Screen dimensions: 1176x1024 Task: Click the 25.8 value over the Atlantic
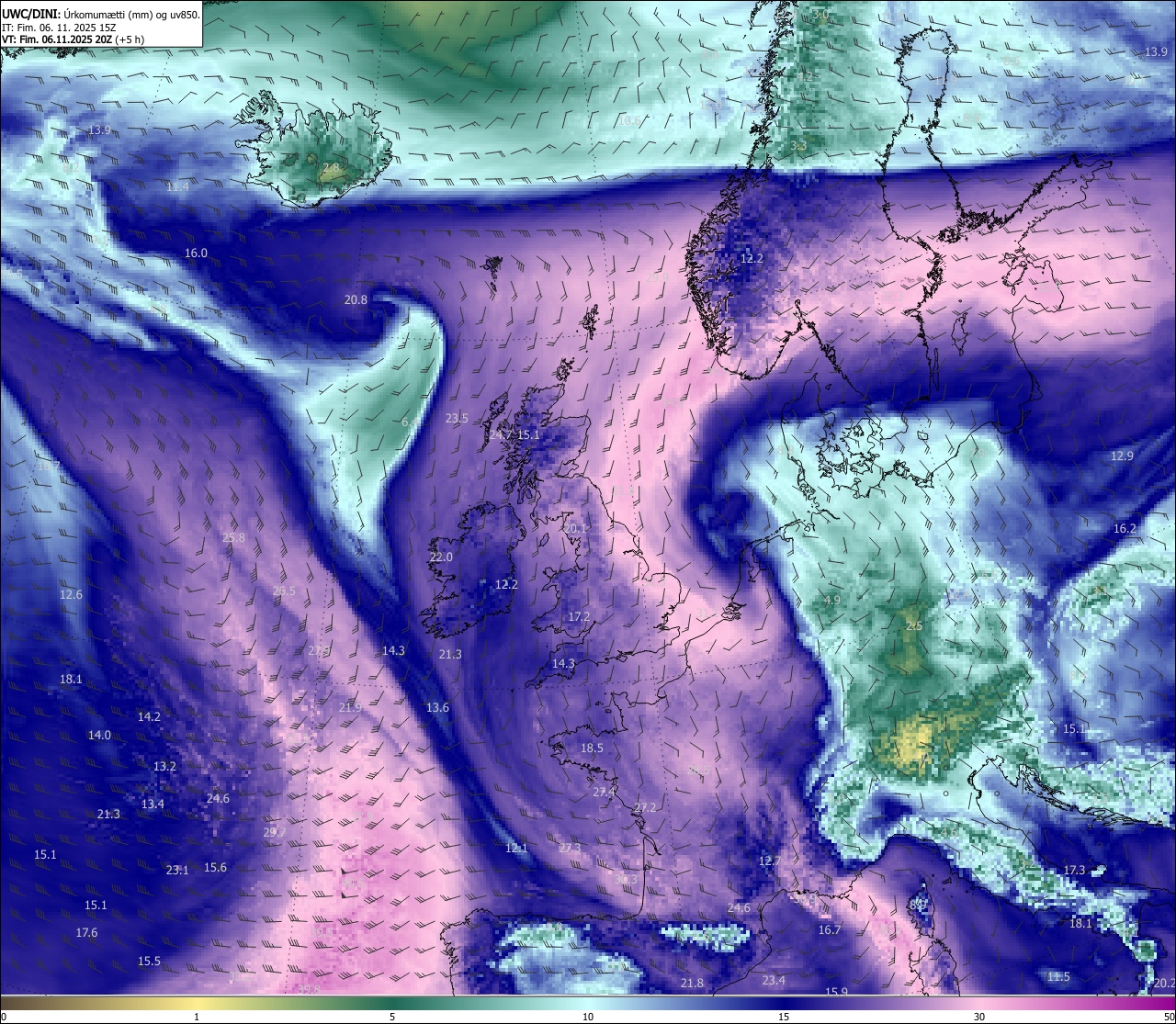click(x=233, y=538)
